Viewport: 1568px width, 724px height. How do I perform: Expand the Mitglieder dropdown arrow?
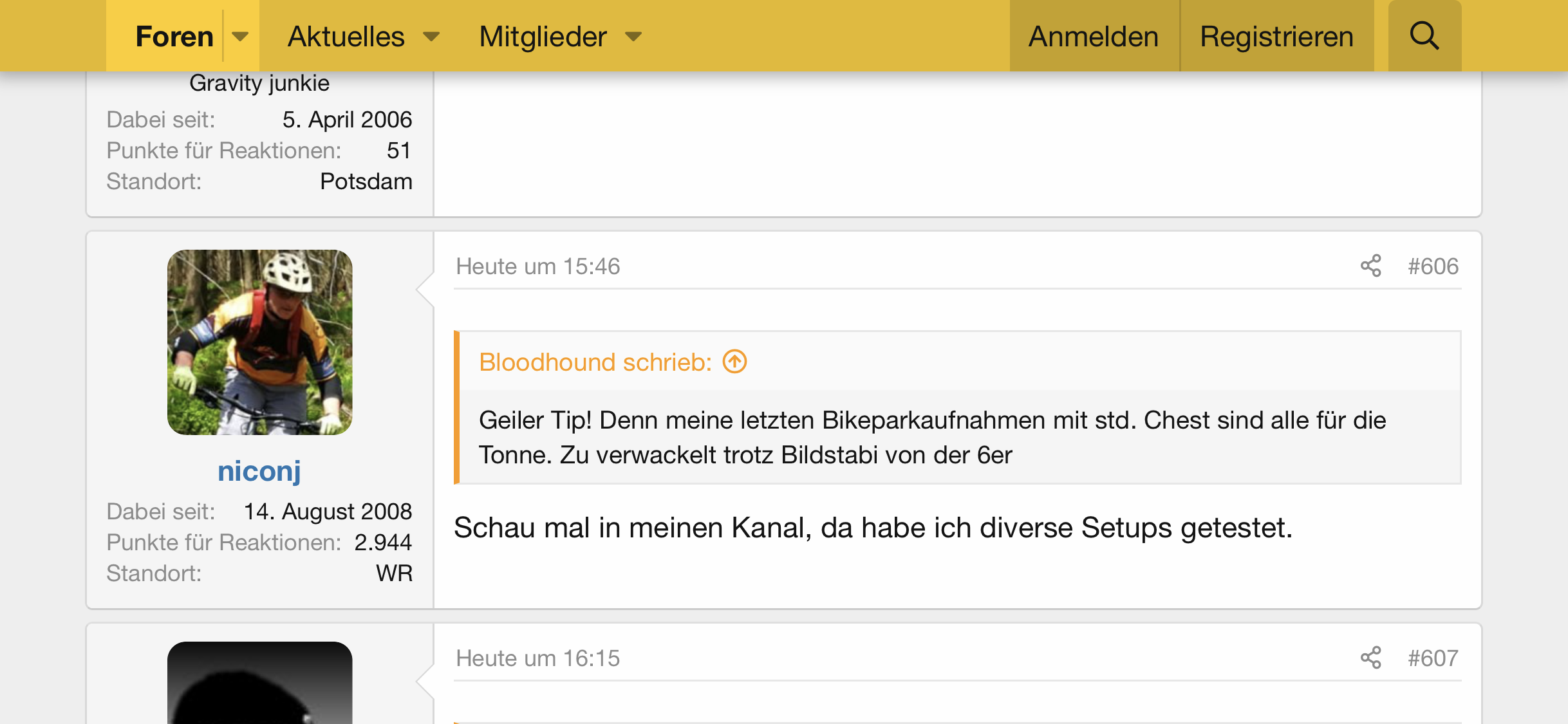coord(633,36)
